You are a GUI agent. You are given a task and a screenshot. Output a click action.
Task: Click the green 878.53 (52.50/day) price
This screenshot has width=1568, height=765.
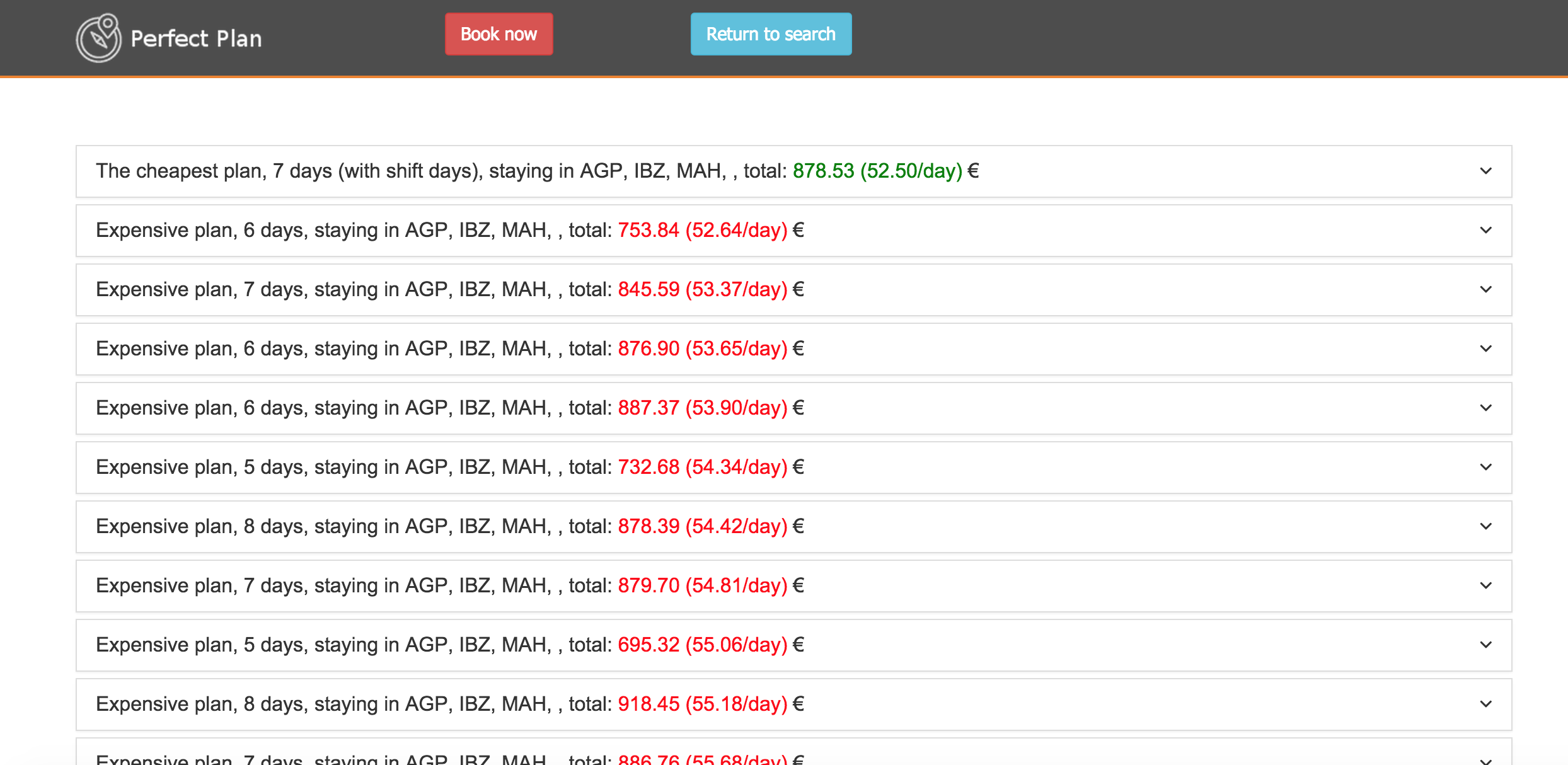[877, 171]
